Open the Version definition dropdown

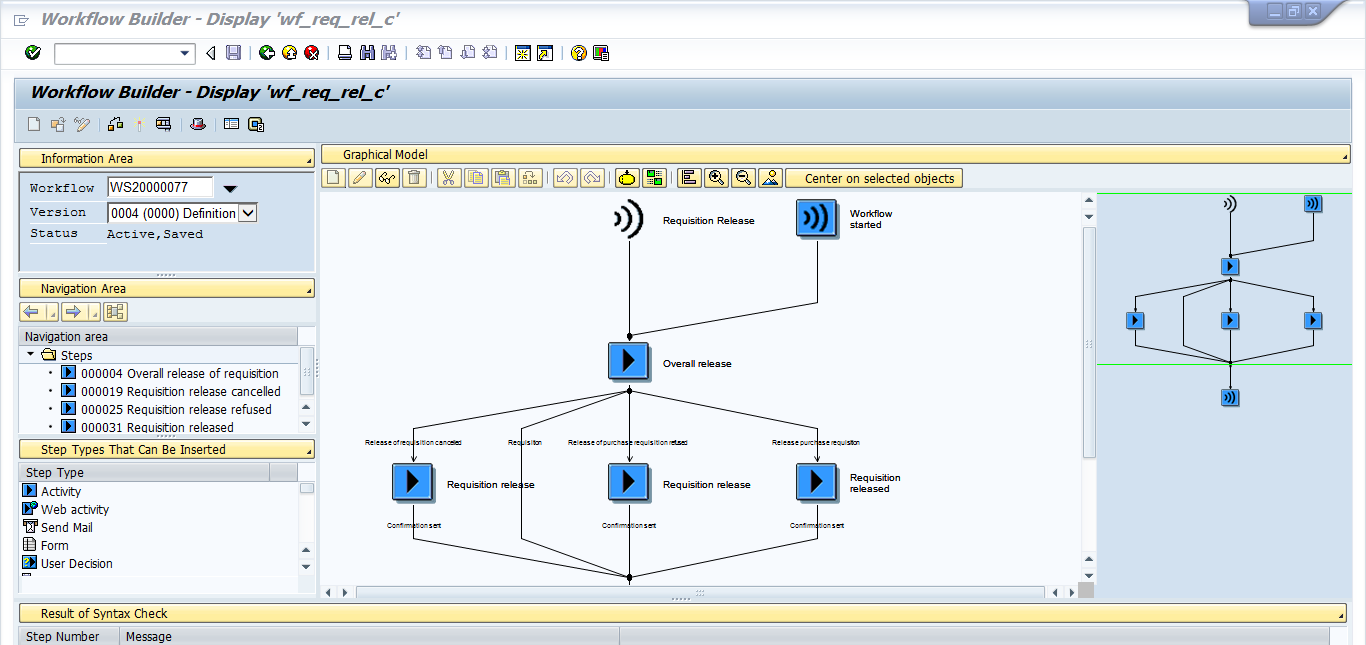click(x=250, y=212)
